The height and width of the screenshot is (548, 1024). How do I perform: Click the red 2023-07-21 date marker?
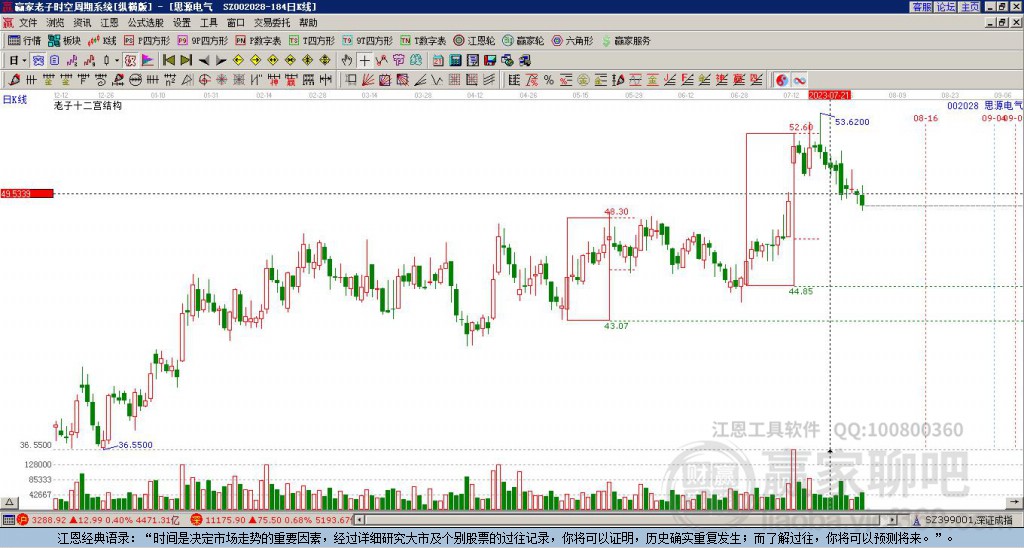829,95
